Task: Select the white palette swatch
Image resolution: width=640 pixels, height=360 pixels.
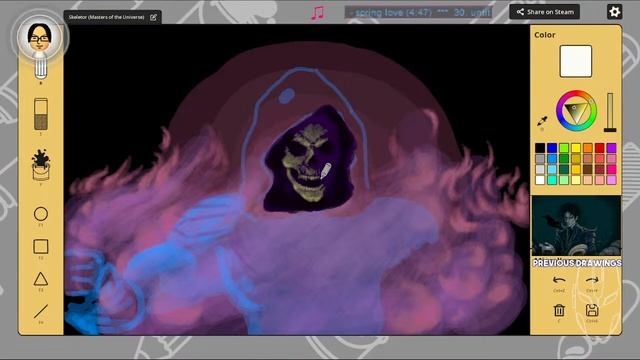Action: tap(540, 180)
